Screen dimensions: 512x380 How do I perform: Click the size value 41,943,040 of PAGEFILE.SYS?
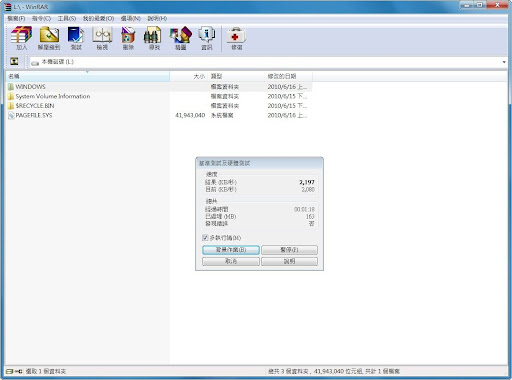point(190,115)
